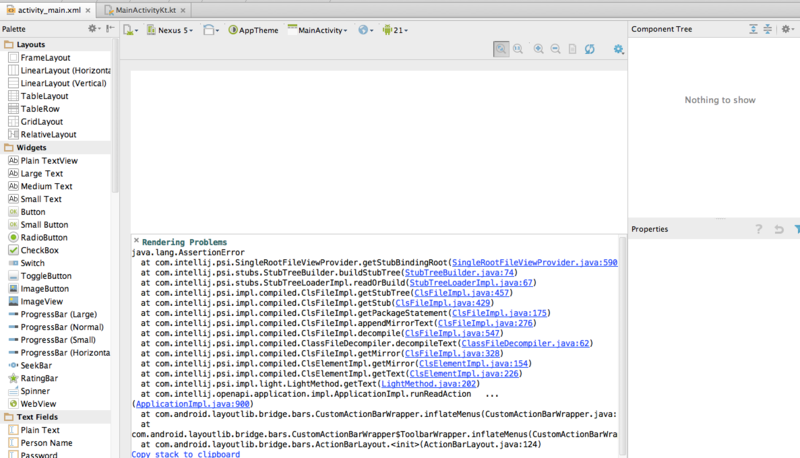Click the Palette list vertical scrollbar
This screenshot has width=800, height=458.
click(x=115, y=115)
